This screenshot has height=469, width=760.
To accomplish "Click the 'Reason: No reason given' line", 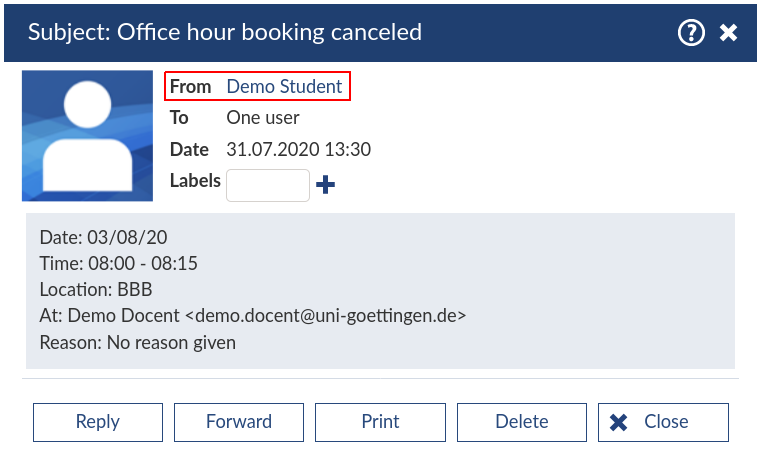I will (137, 343).
